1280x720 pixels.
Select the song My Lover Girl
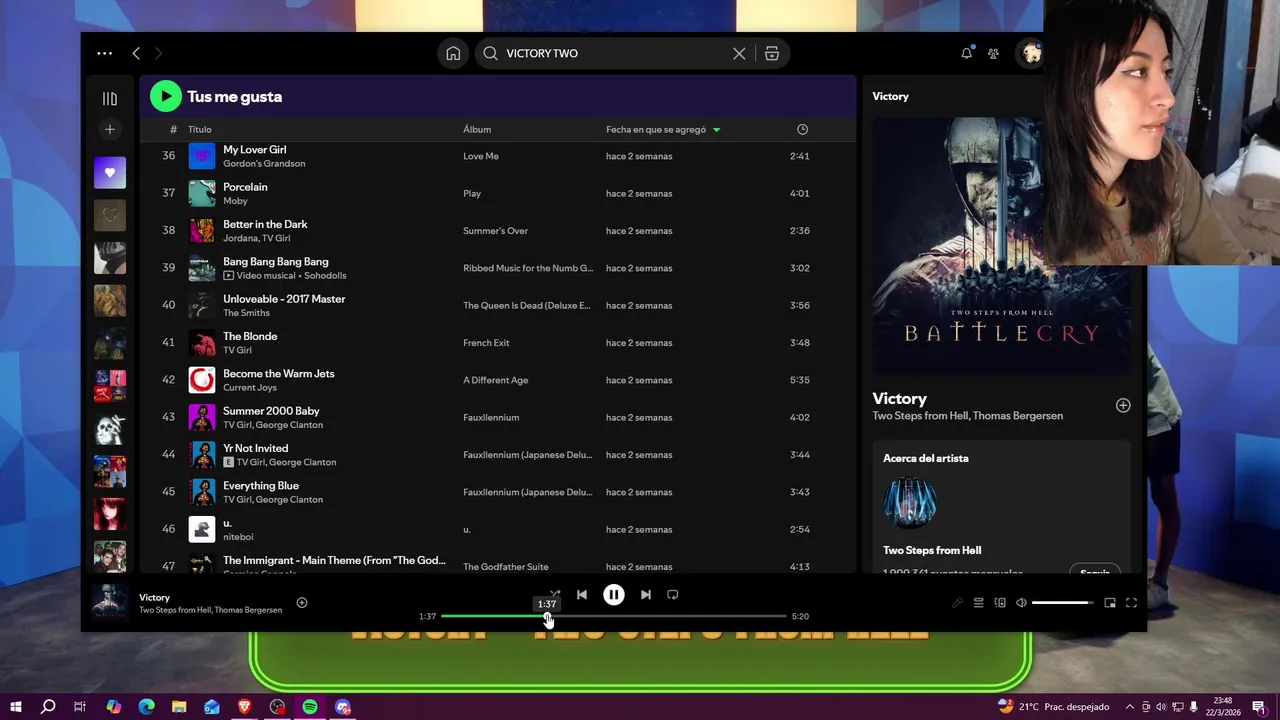point(254,150)
